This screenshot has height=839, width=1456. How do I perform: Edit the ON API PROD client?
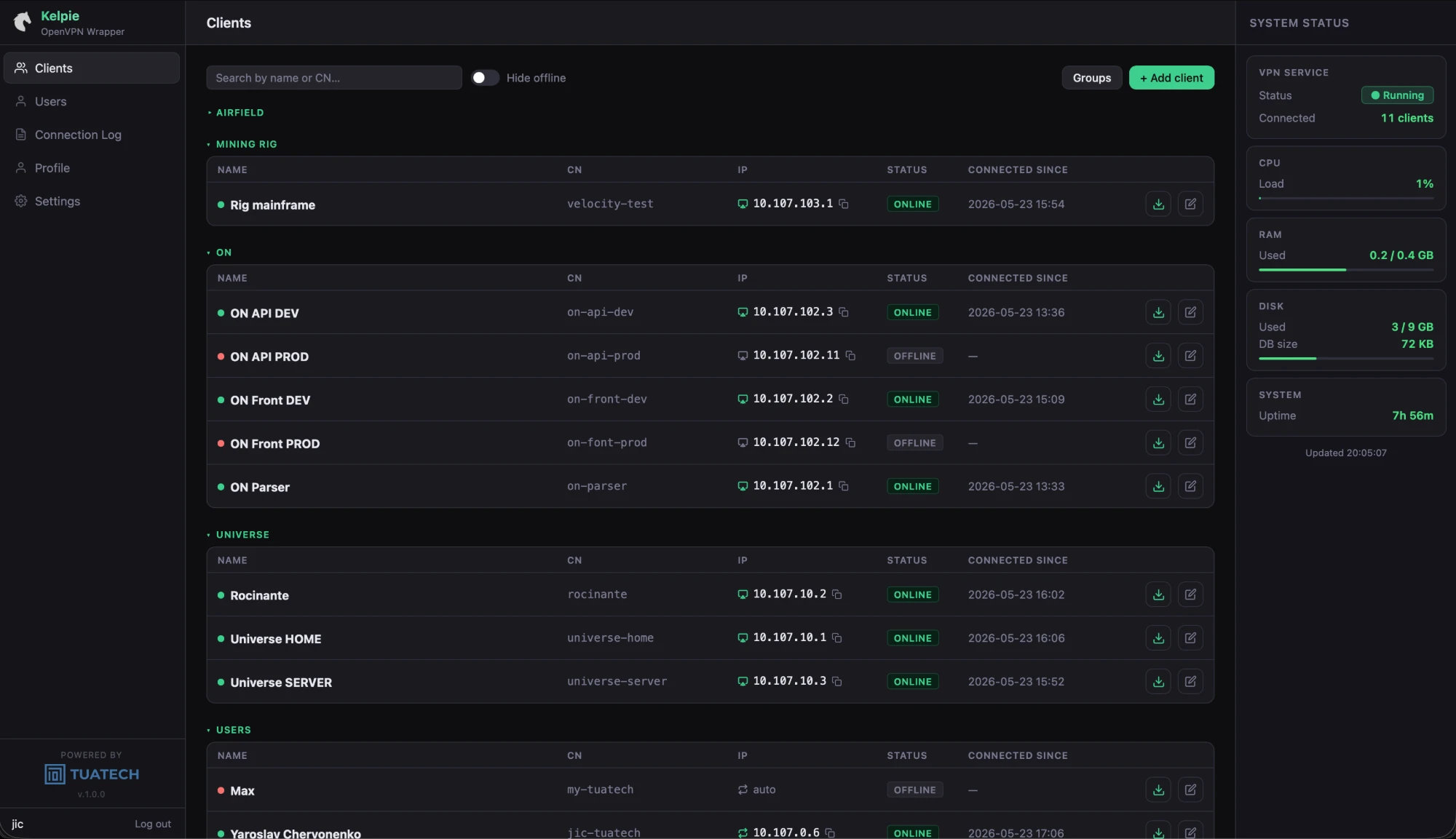point(1190,356)
